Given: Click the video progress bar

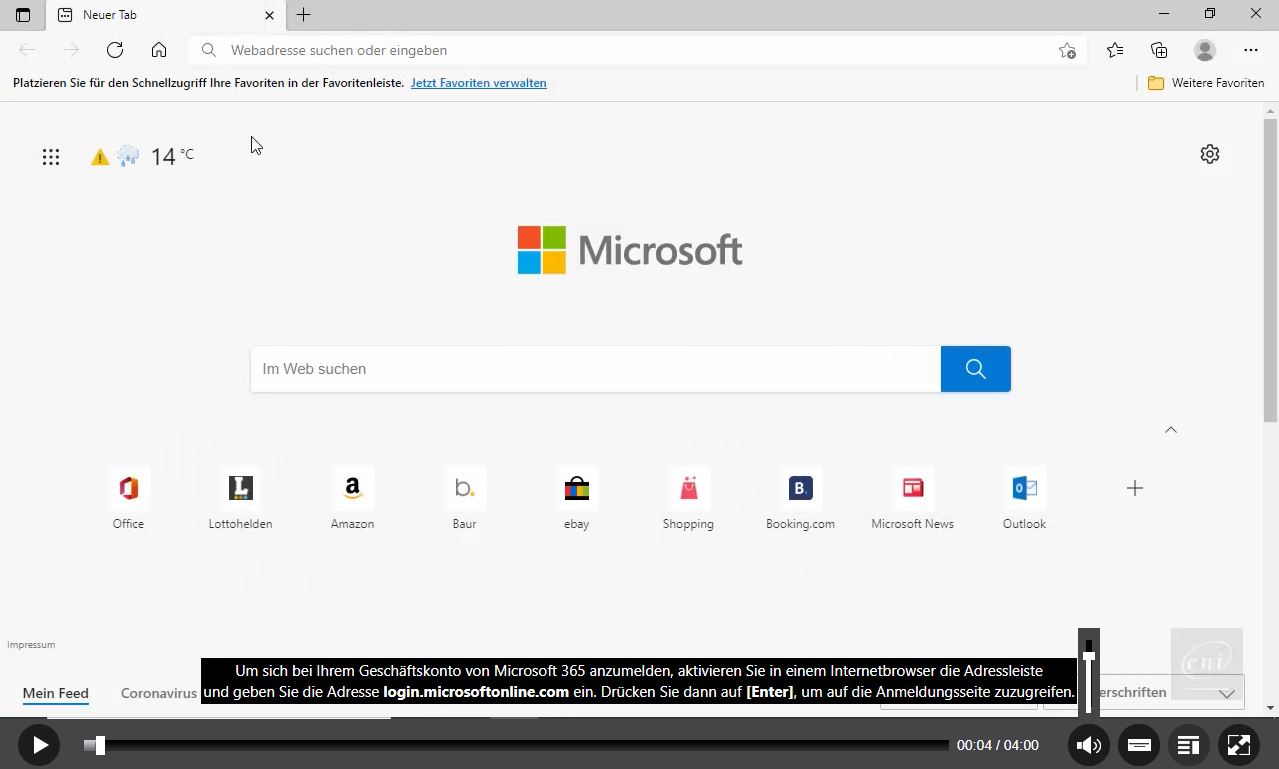Looking at the screenshot, I should click(x=516, y=745).
